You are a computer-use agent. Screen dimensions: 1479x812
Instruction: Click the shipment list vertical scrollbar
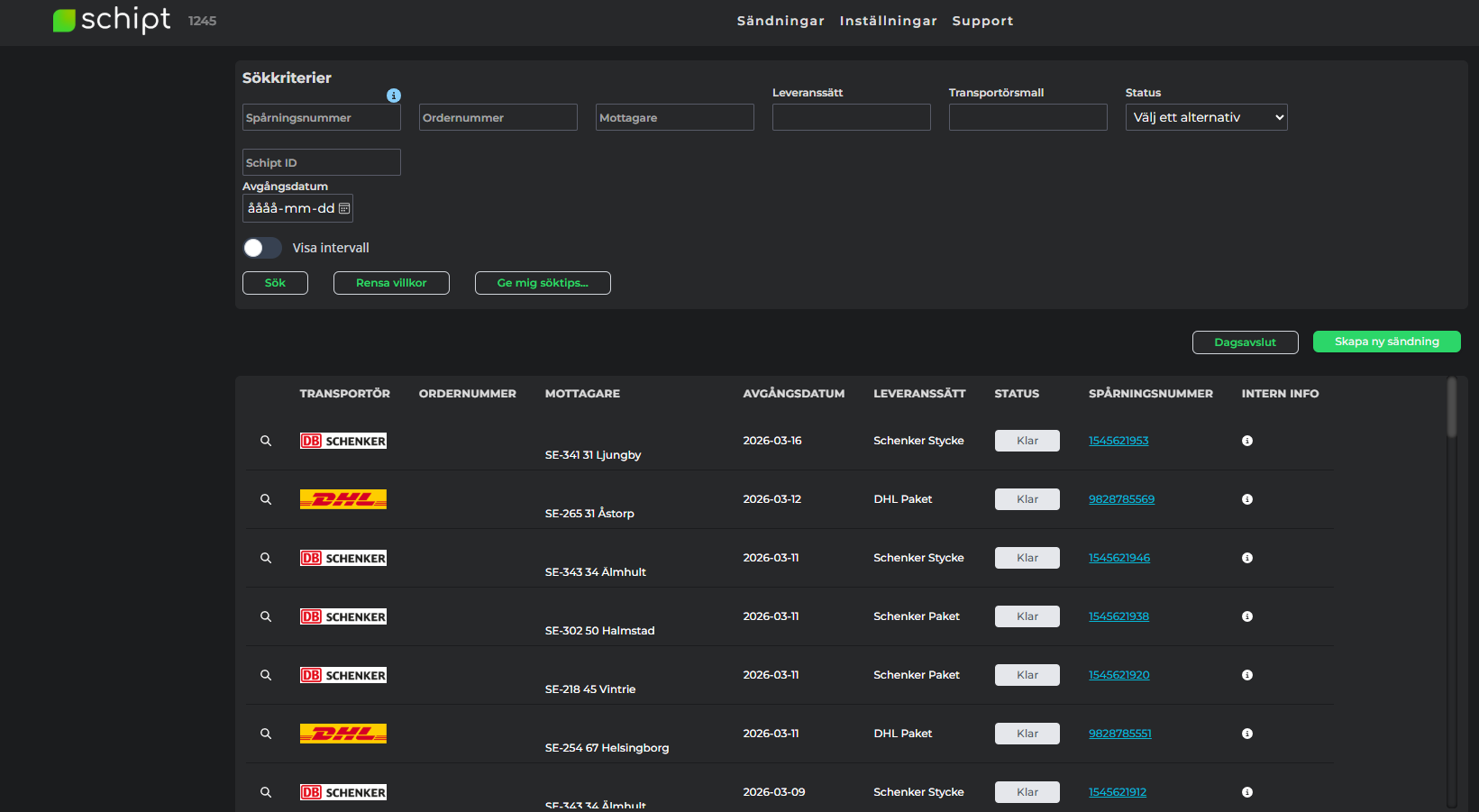pyautogui.click(x=1451, y=409)
